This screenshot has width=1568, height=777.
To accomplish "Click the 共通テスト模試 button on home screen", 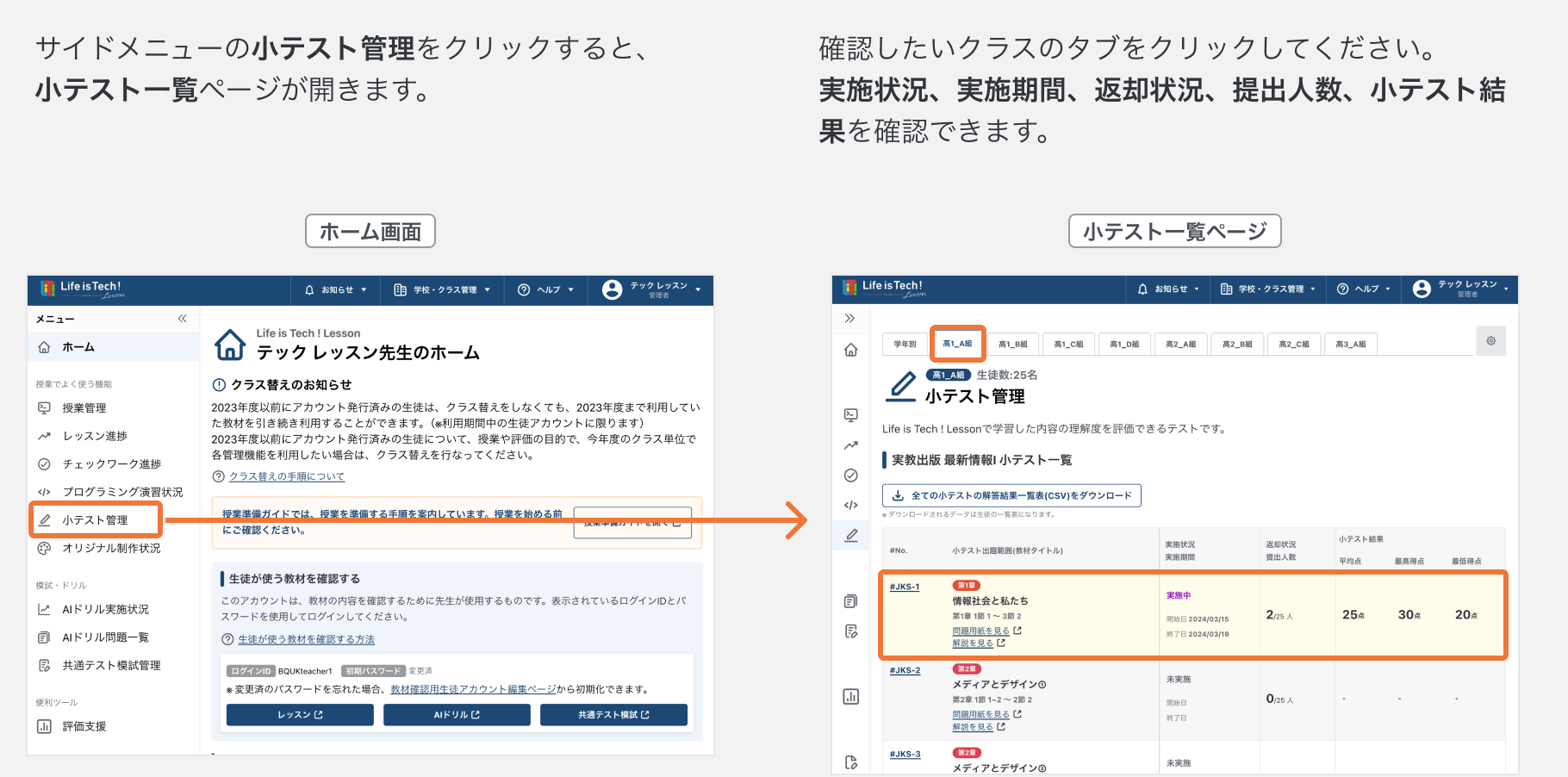I will click(613, 715).
